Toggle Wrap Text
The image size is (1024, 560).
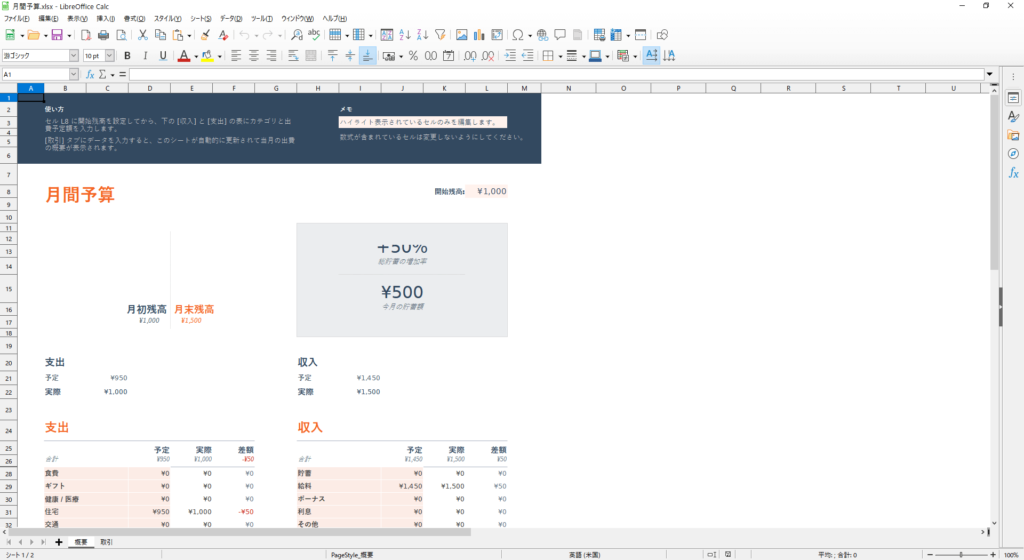(293, 56)
